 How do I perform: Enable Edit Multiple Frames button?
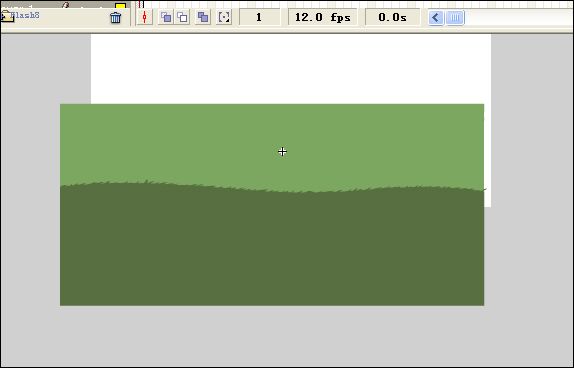[203, 17]
